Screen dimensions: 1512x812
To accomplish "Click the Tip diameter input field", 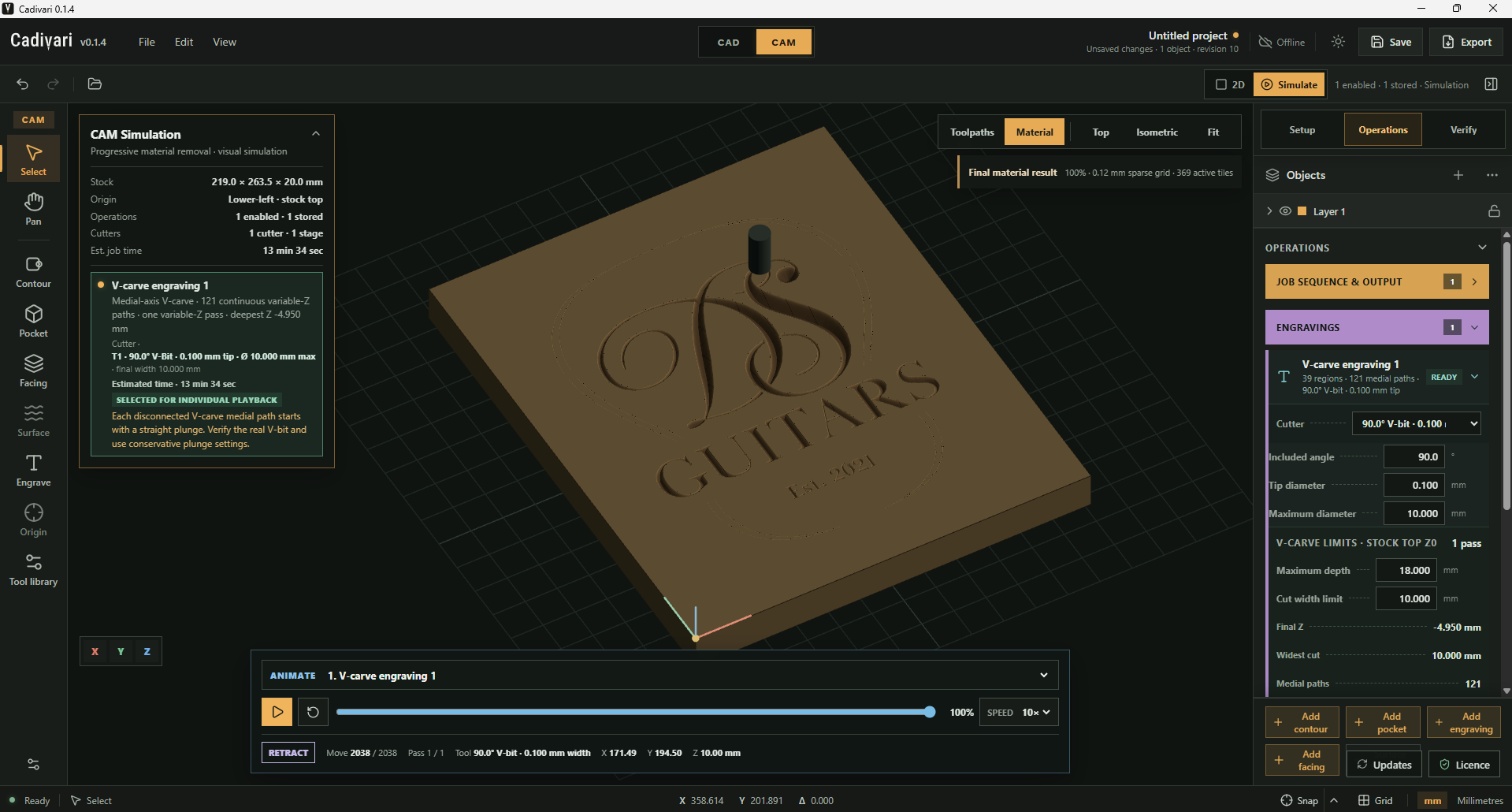I will click(x=1414, y=485).
